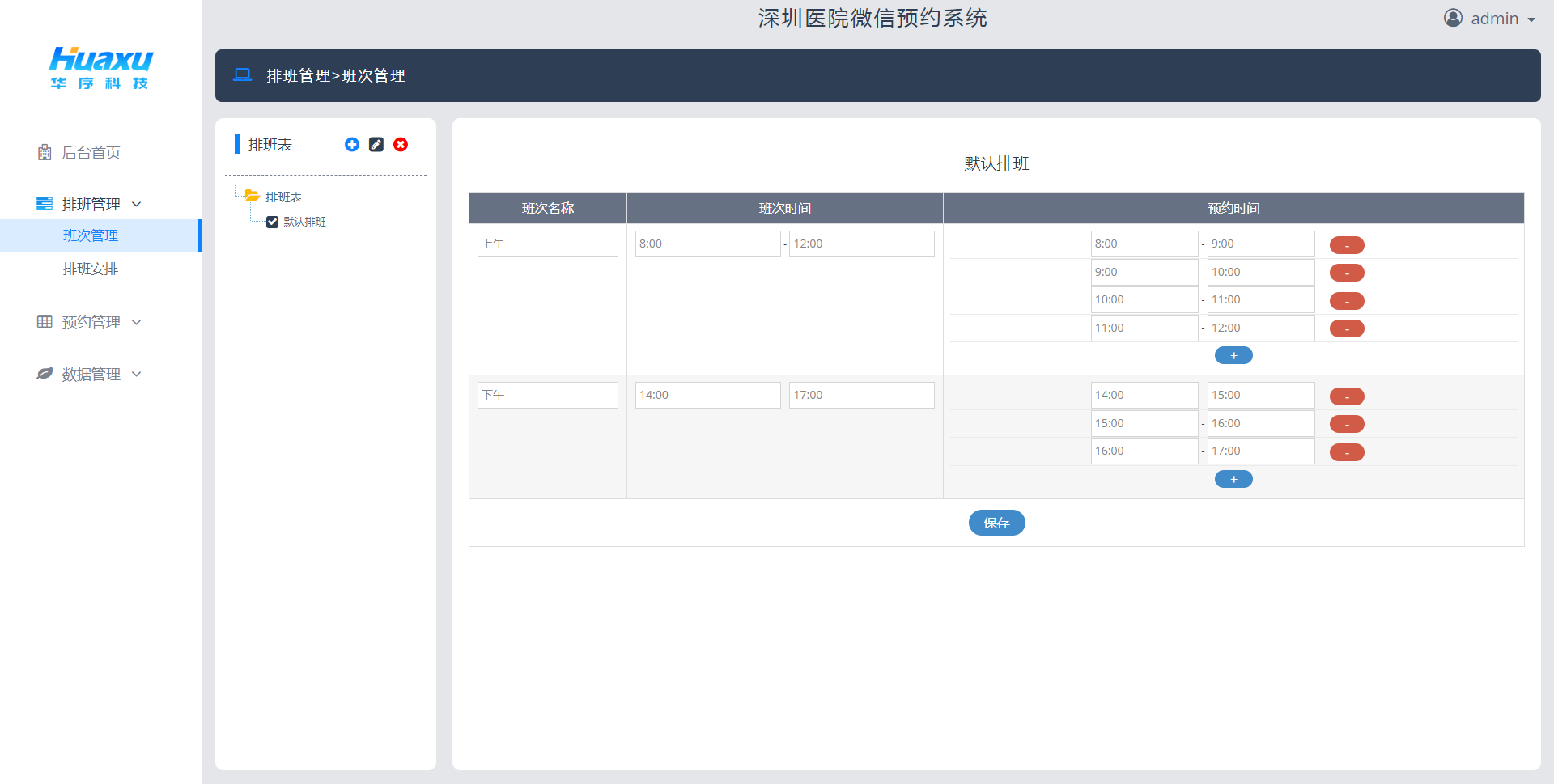Expand the 预约管理 menu
This screenshot has height=784, width=1554.
tap(91, 322)
